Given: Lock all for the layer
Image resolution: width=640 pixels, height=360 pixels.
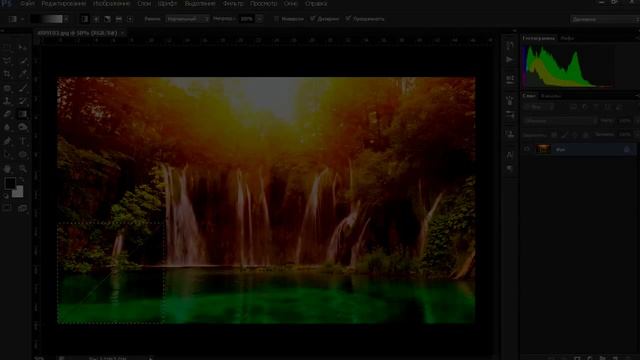Looking at the screenshot, I should pyautogui.click(x=586, y=135).
